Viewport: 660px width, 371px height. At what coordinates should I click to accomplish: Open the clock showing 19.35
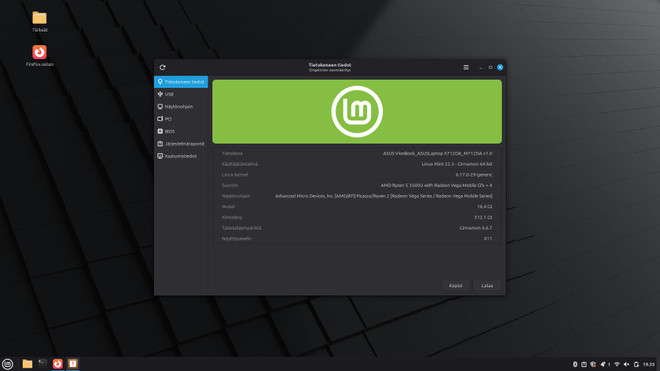tap(649, 364)
